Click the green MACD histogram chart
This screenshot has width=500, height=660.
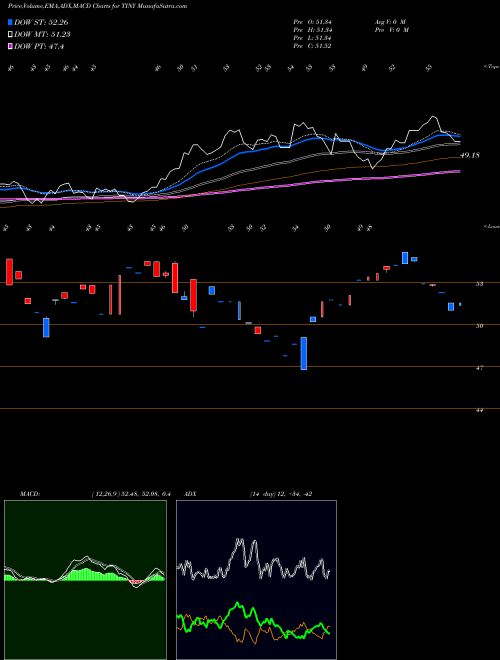(x=85, y=579)
